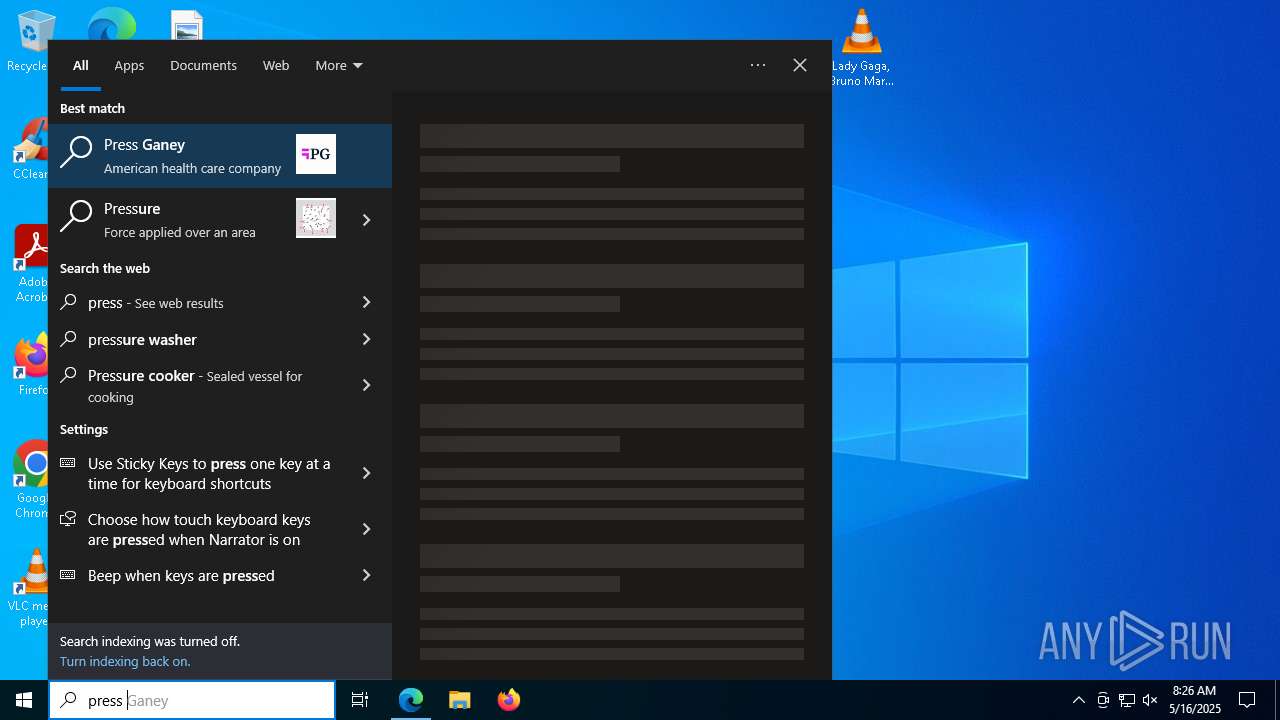Show hidden system tray icons
Image resolution: width=1280 pixels, height=720 pixels.
(1078, 700)
